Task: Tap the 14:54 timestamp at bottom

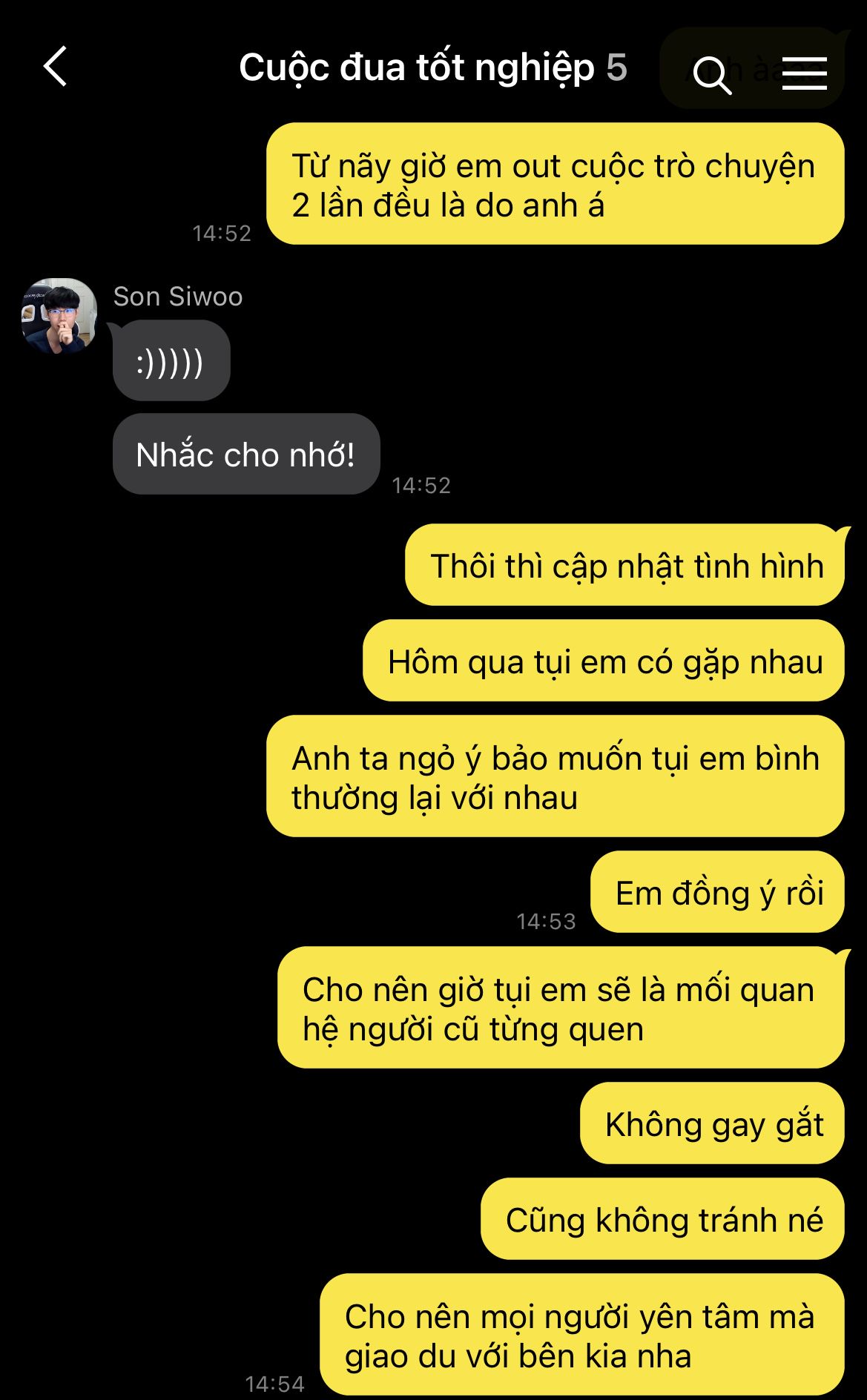Action: point(274,1384)
